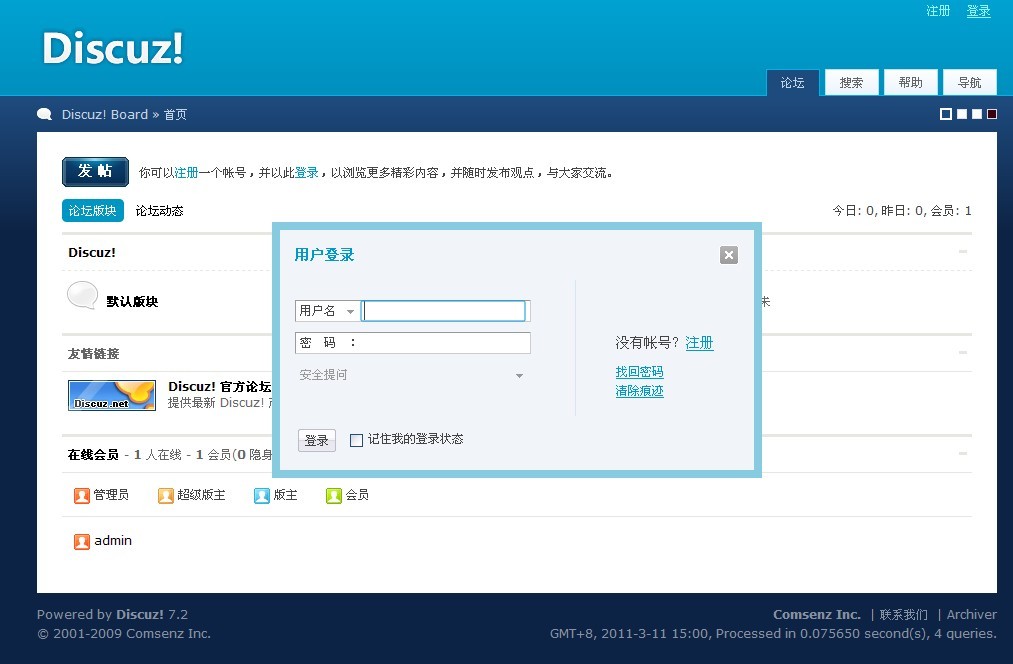1013x664 pixels.
Task: Select the first white outlined style swatch
Action: coord(946,114)
